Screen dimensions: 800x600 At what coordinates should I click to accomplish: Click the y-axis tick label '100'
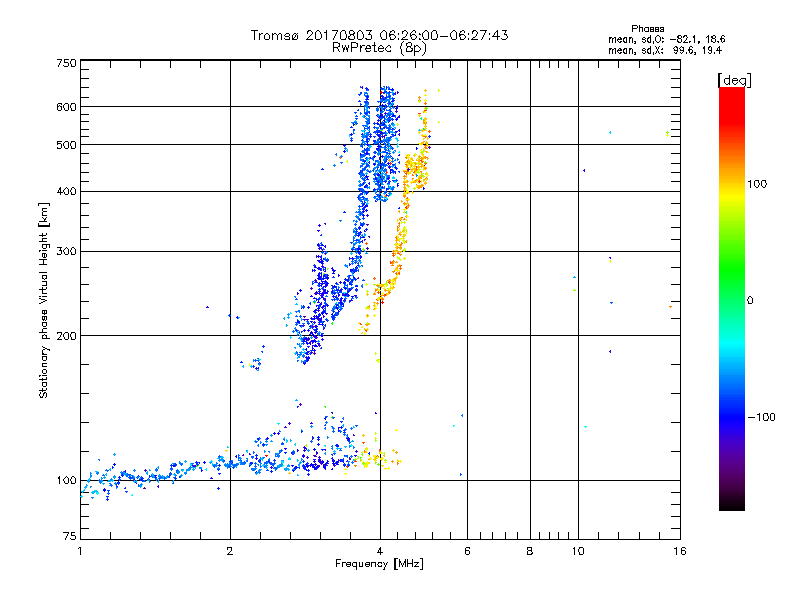point(66,481)
